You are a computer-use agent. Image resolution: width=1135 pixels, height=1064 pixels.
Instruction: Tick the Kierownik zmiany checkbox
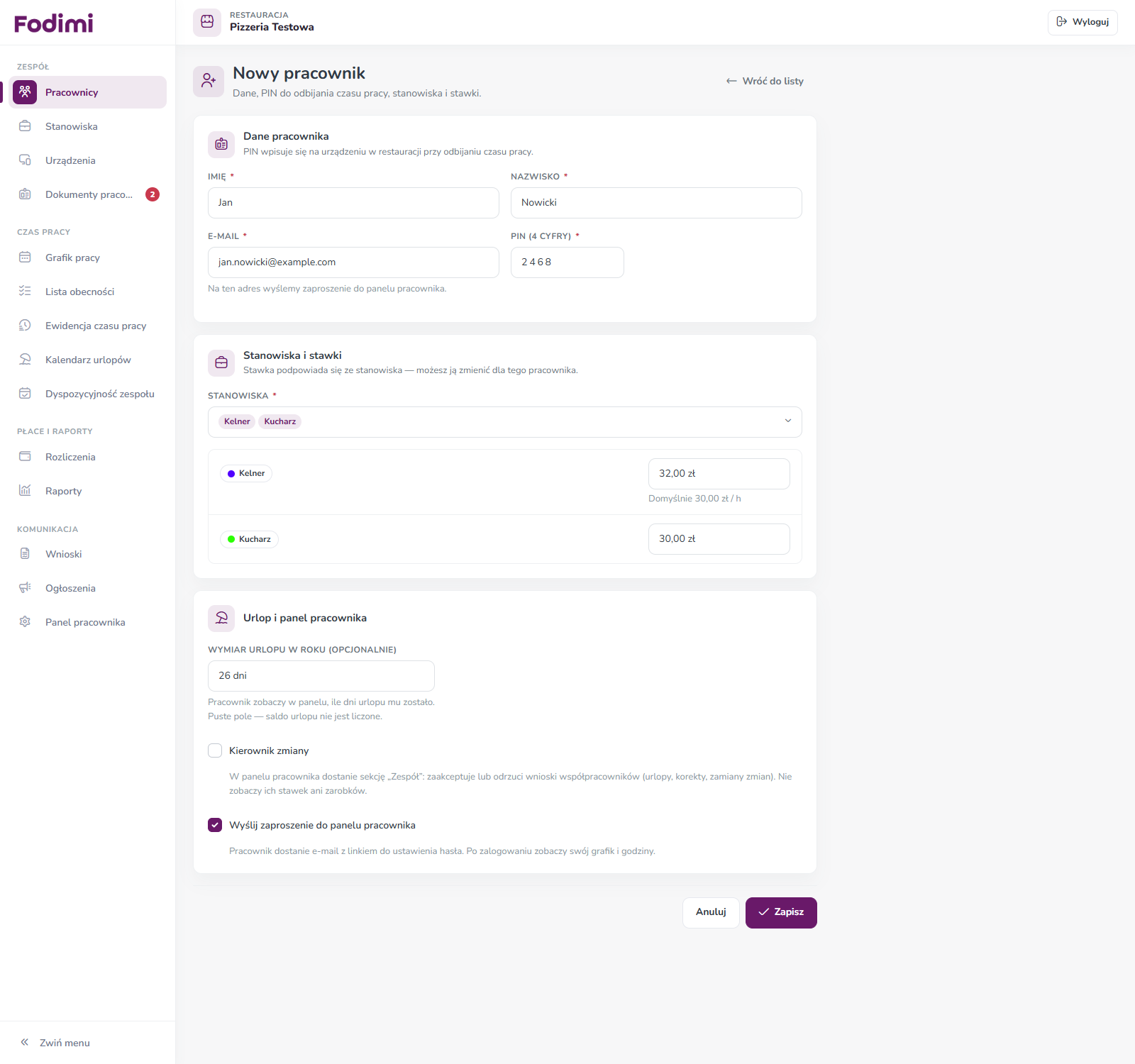coord(215,750)
